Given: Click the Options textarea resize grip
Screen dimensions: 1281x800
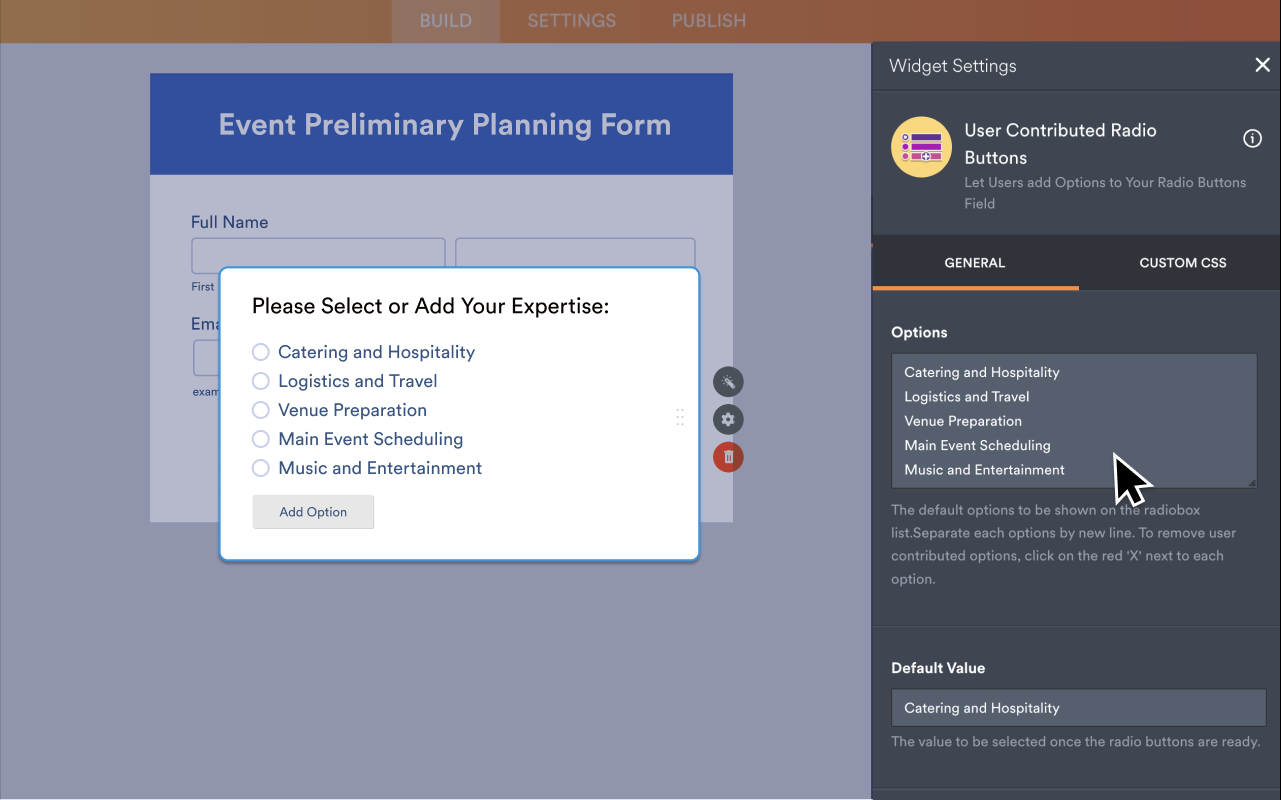Looking at the screenshot, I should 1250,483.
